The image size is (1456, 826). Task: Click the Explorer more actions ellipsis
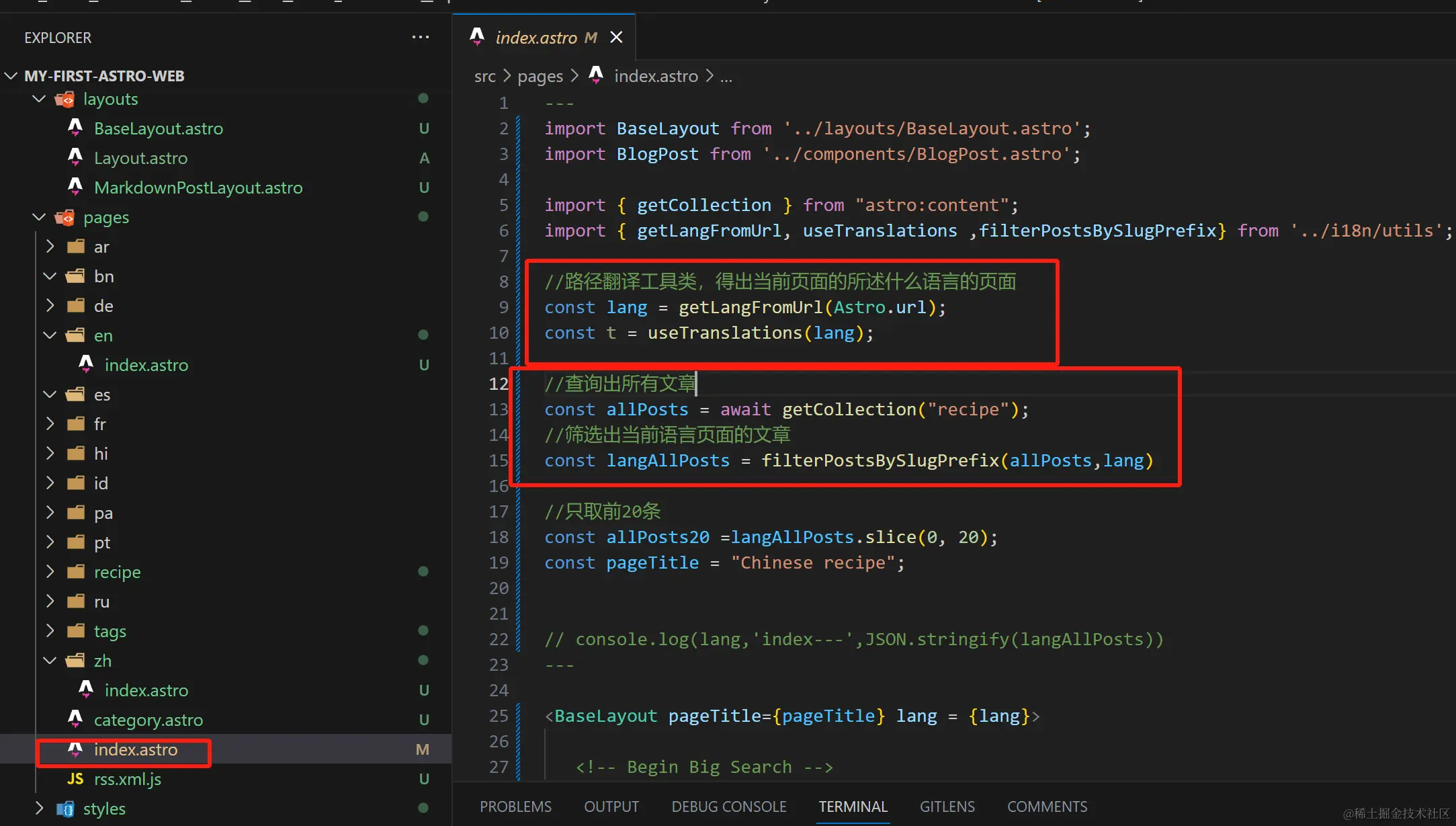tap(421, 38)
